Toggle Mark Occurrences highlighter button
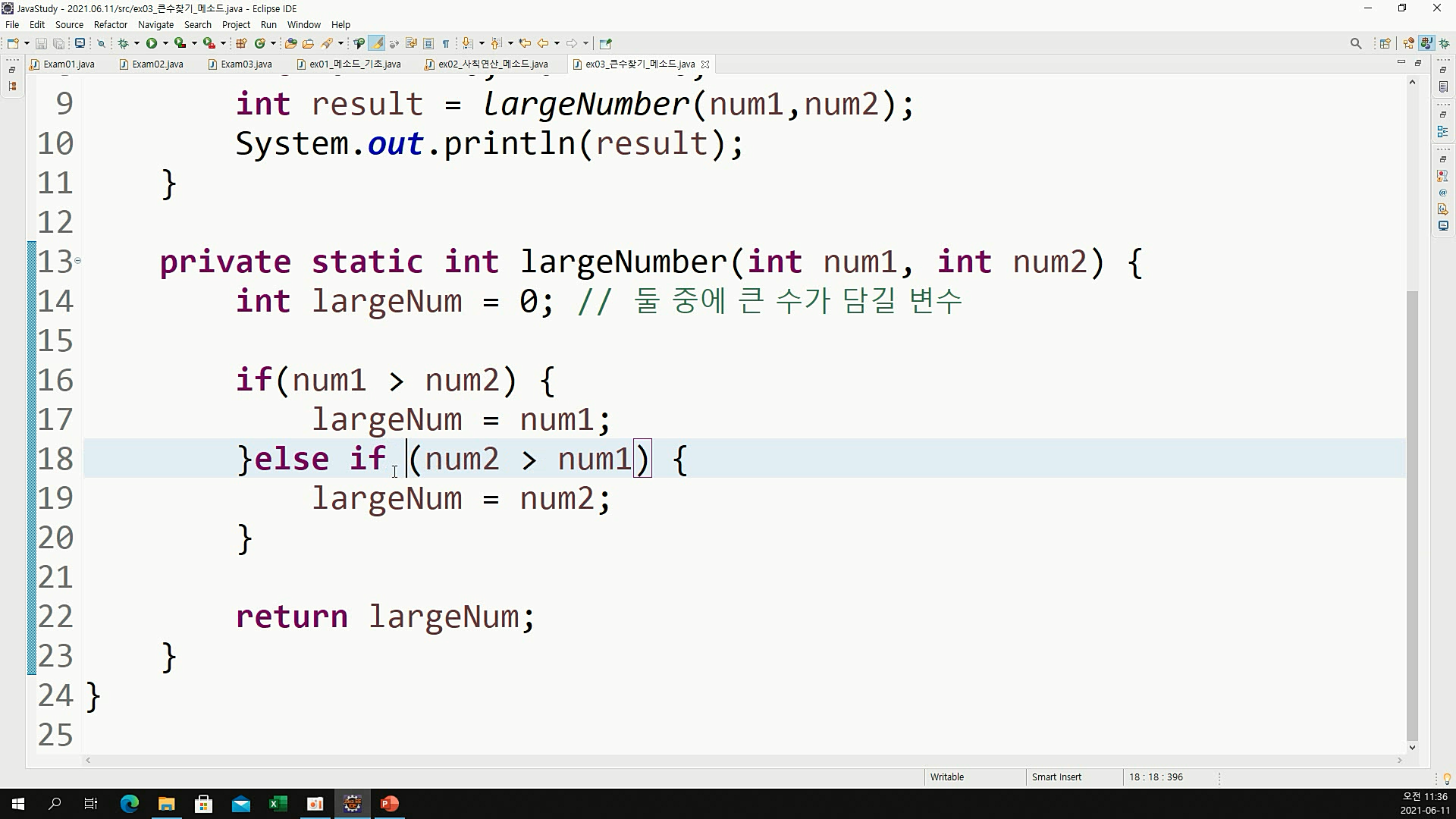Image resolution: width=1456 pixels, height=819 pixels. coord(377,43)
